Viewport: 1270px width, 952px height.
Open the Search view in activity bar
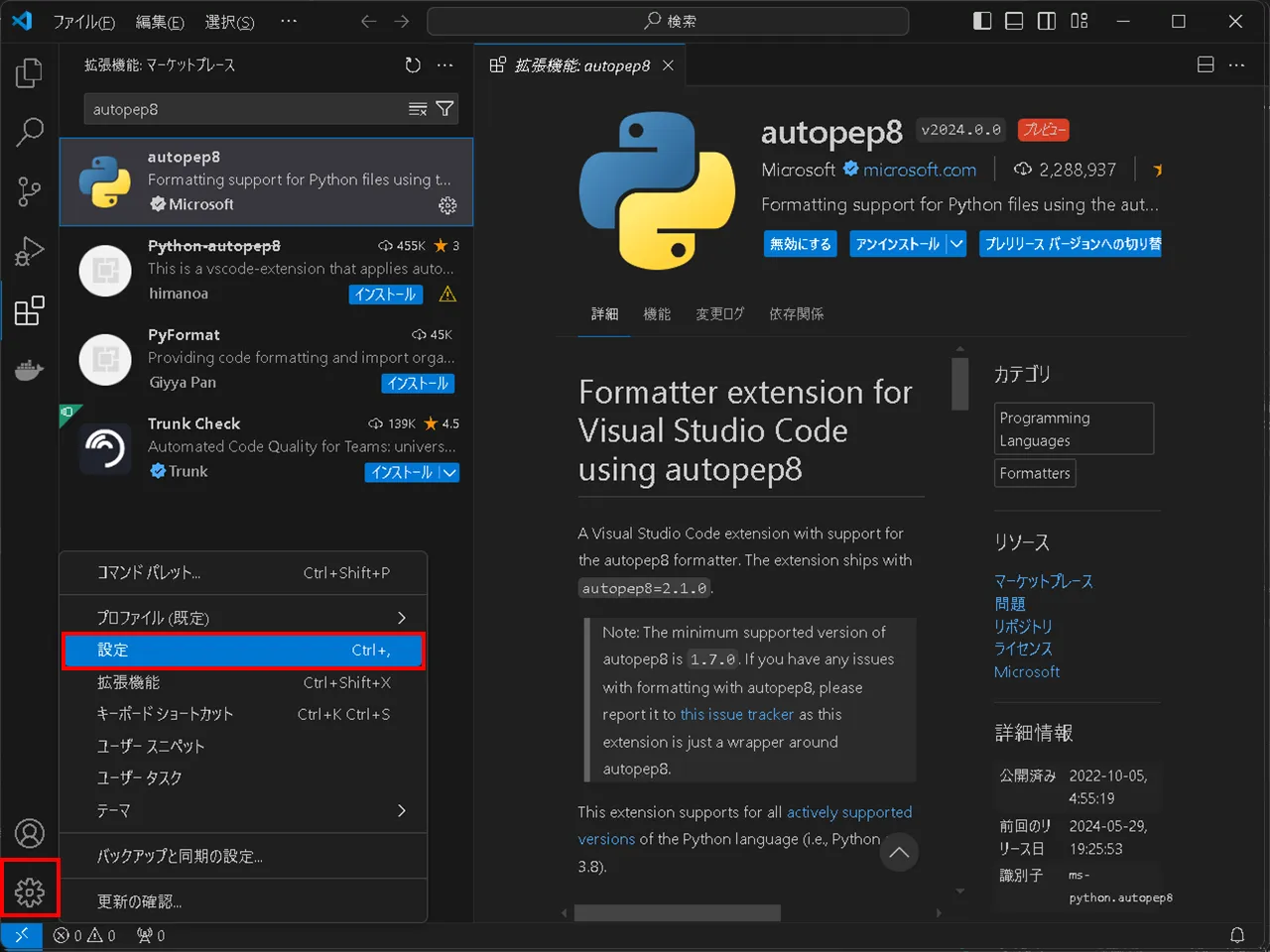(x=29, y=132)
